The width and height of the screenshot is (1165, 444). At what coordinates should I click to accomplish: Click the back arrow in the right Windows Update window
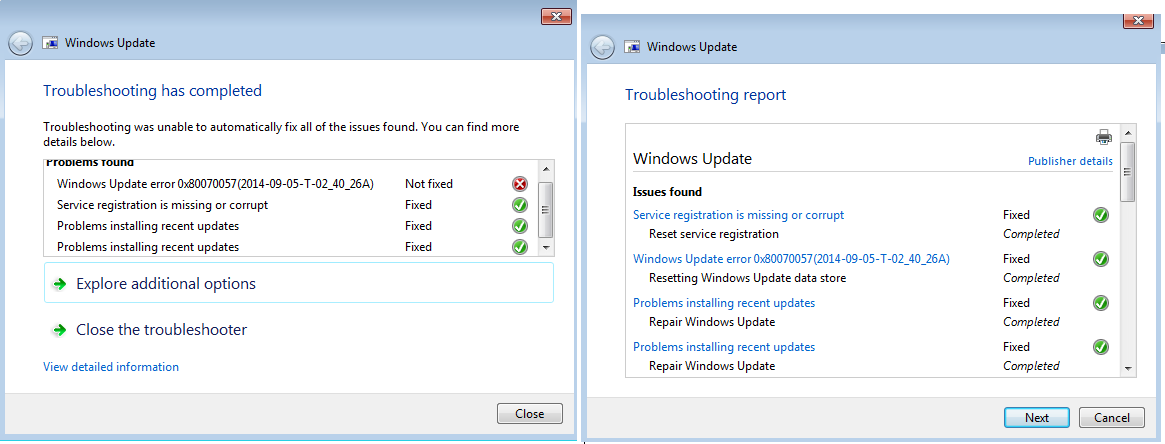(603, 47)
